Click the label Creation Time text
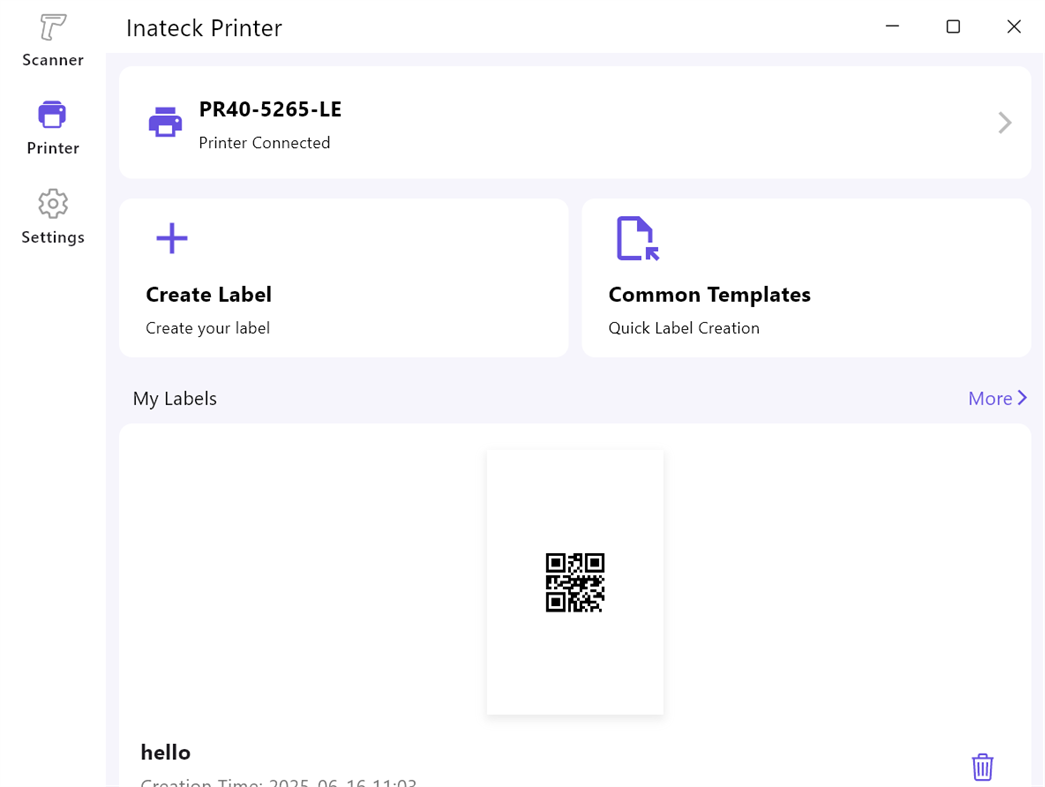Viewport: 1045px width, 787px height. pos(279,782)
